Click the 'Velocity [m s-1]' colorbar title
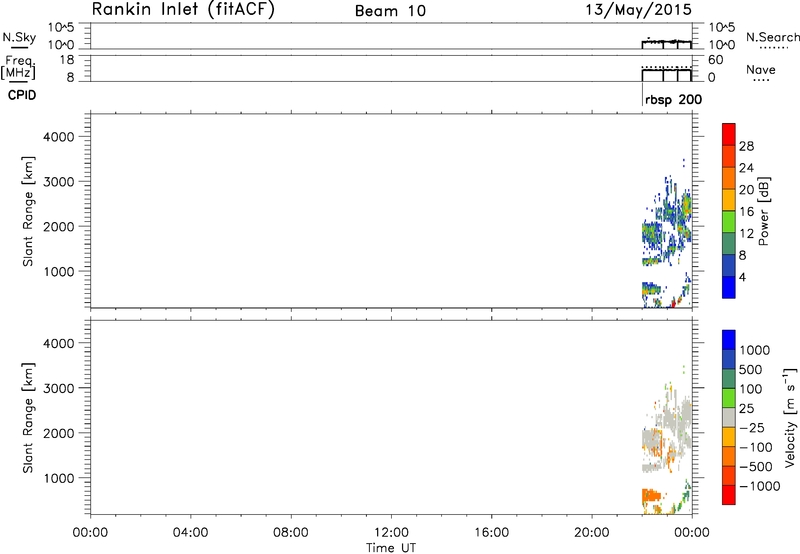The height and width of the screenshot is (554, 800). [790, 417]
